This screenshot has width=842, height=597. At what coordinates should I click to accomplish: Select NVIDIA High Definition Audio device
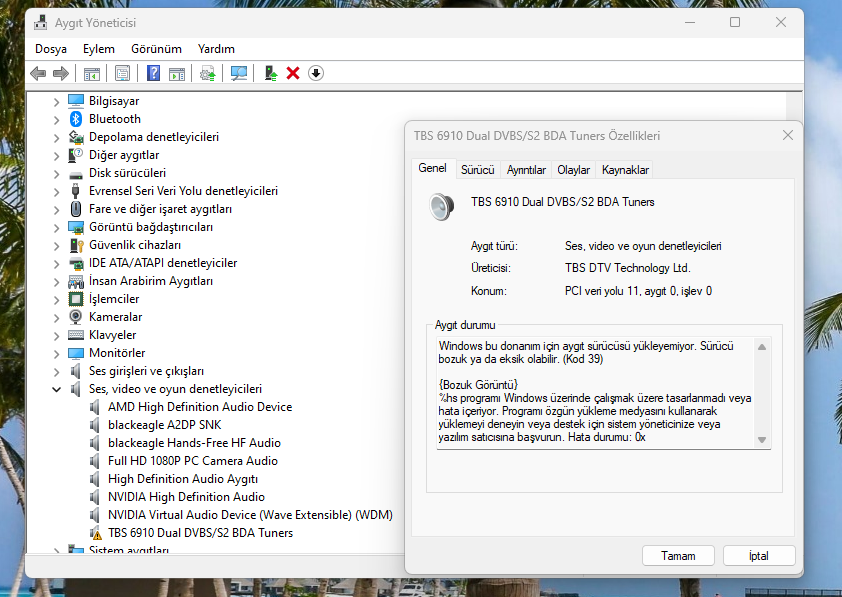(186, 497)
